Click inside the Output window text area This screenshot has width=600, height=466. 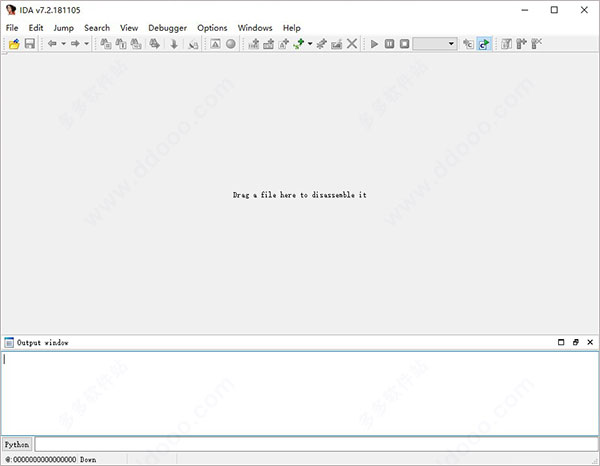click(x=300, y=393)
